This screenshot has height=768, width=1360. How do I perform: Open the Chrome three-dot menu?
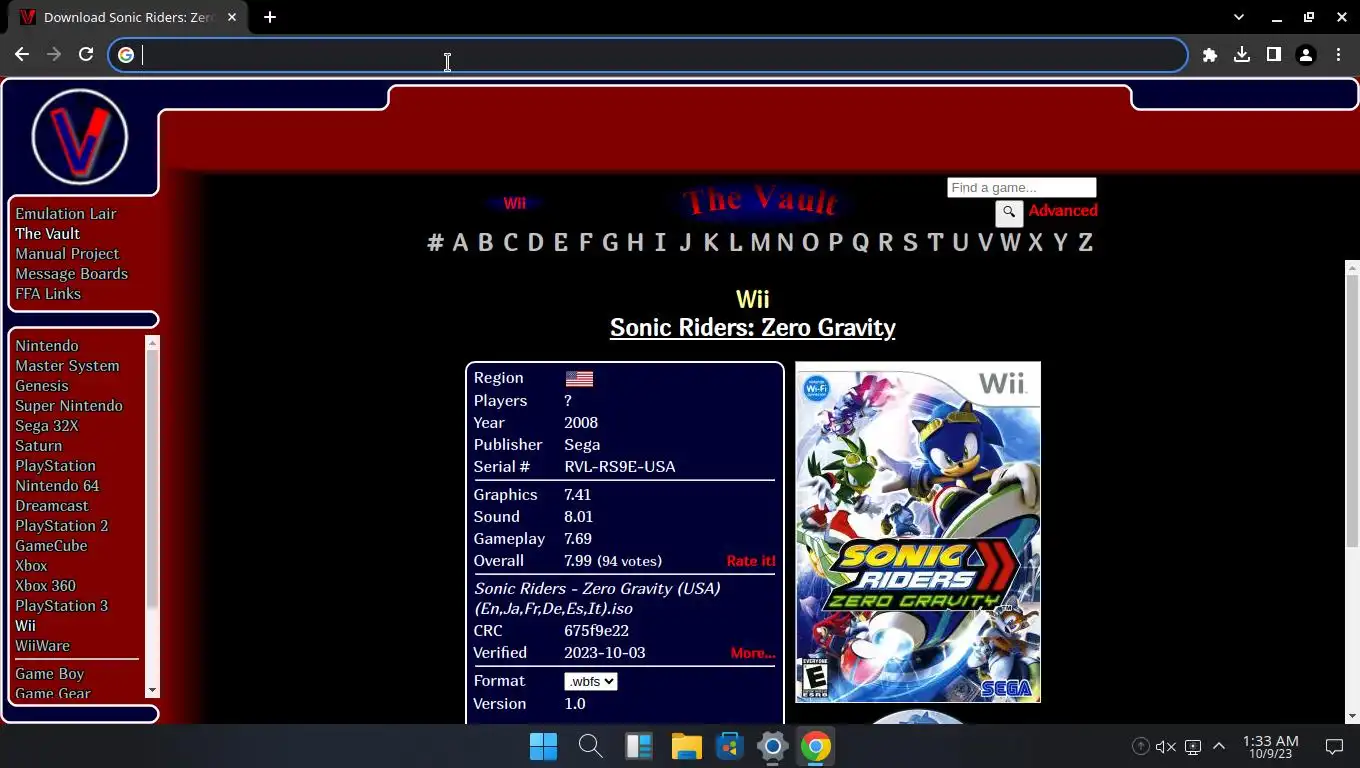click(1338, 55)
